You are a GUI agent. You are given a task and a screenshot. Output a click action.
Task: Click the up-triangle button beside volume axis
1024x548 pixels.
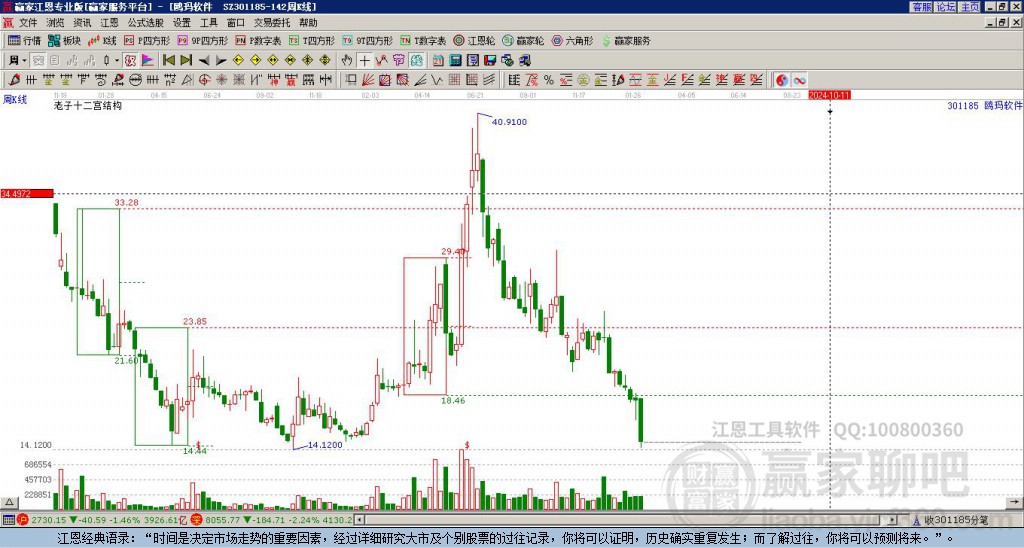(9, 502)
